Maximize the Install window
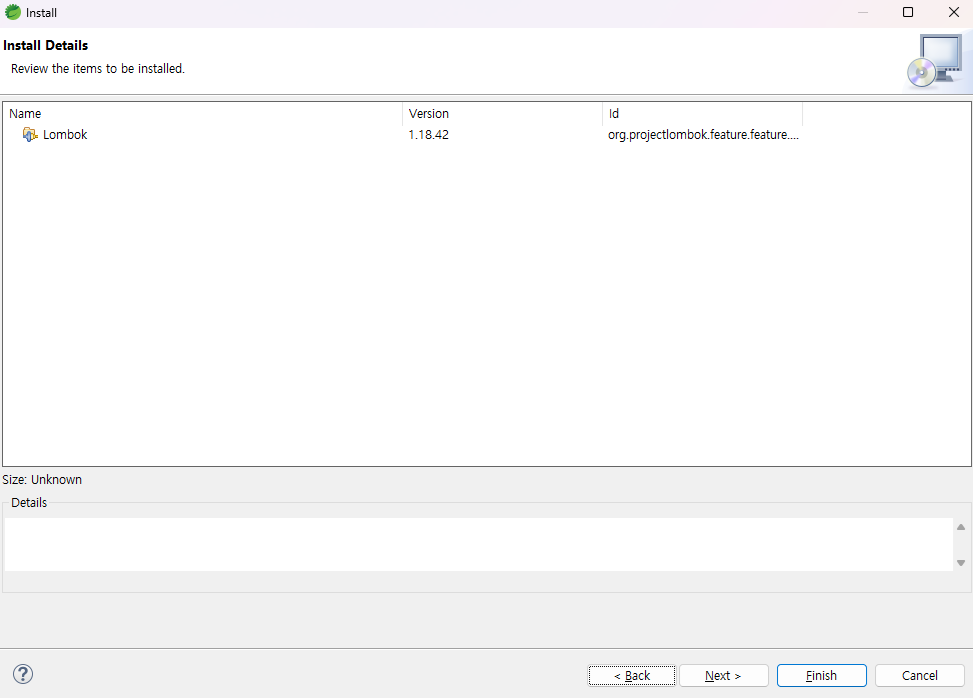 click(x=908, y=12)
